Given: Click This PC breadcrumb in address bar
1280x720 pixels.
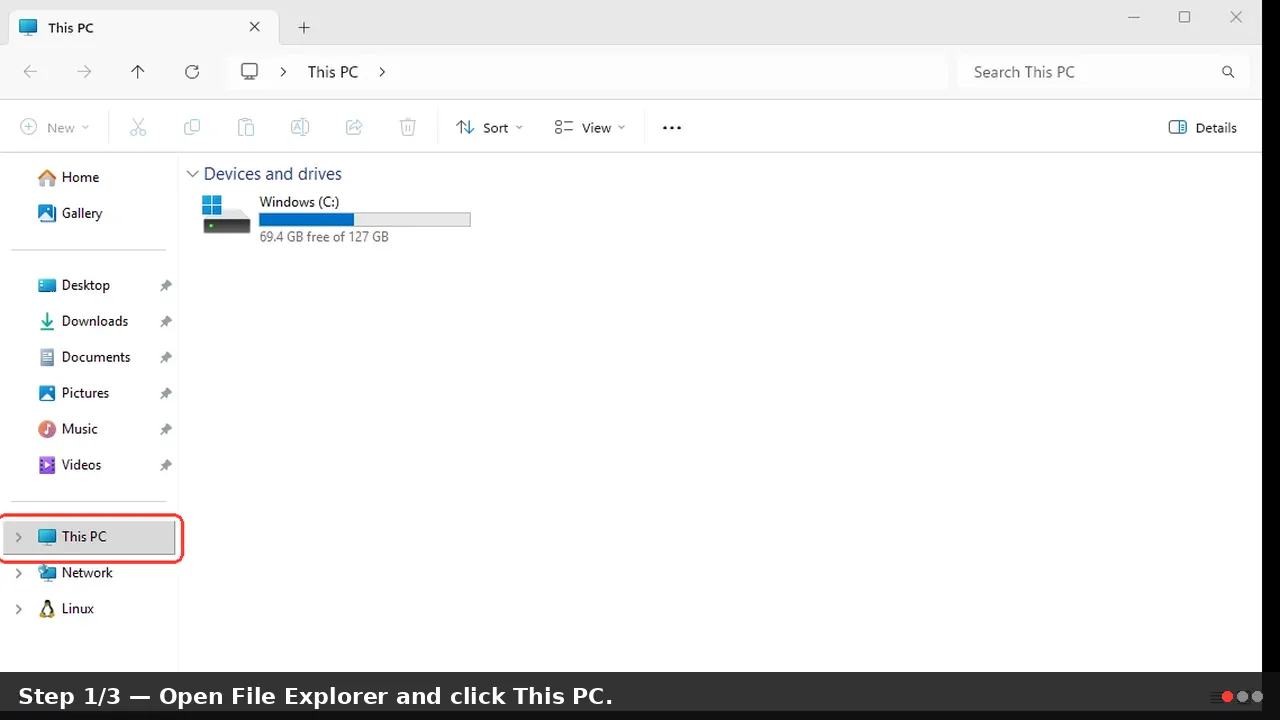Looking at the screenshot, I should (x=333, y=72).
